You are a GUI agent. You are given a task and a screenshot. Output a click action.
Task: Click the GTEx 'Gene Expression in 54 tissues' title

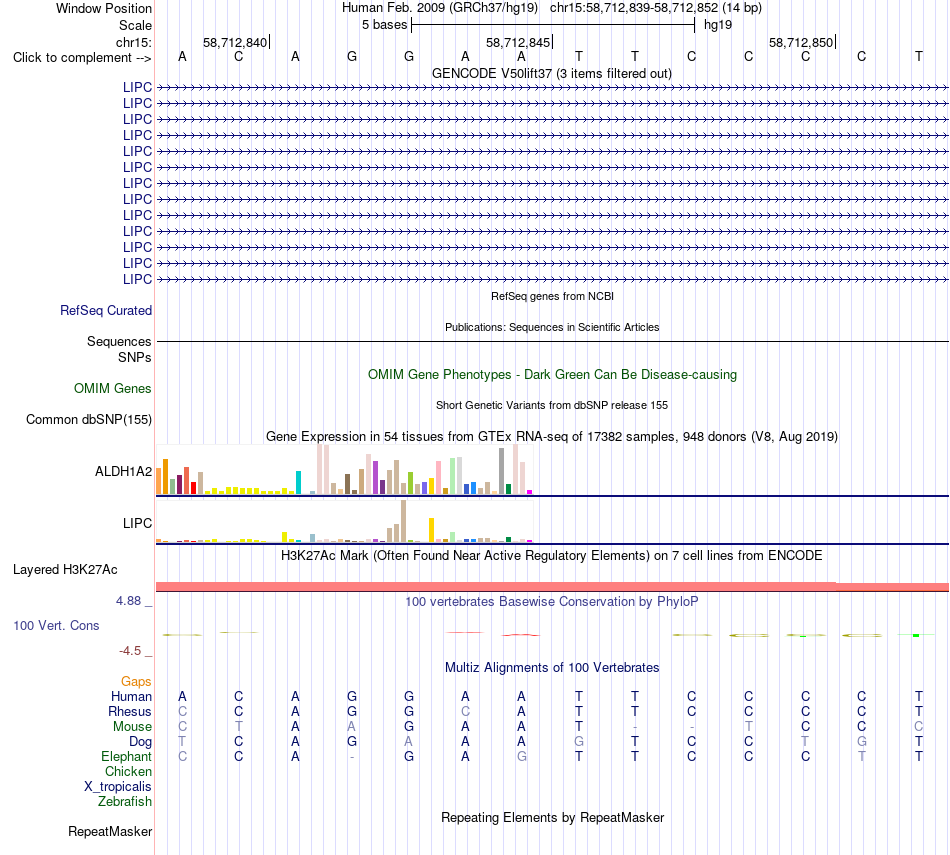tap(552, 436)
